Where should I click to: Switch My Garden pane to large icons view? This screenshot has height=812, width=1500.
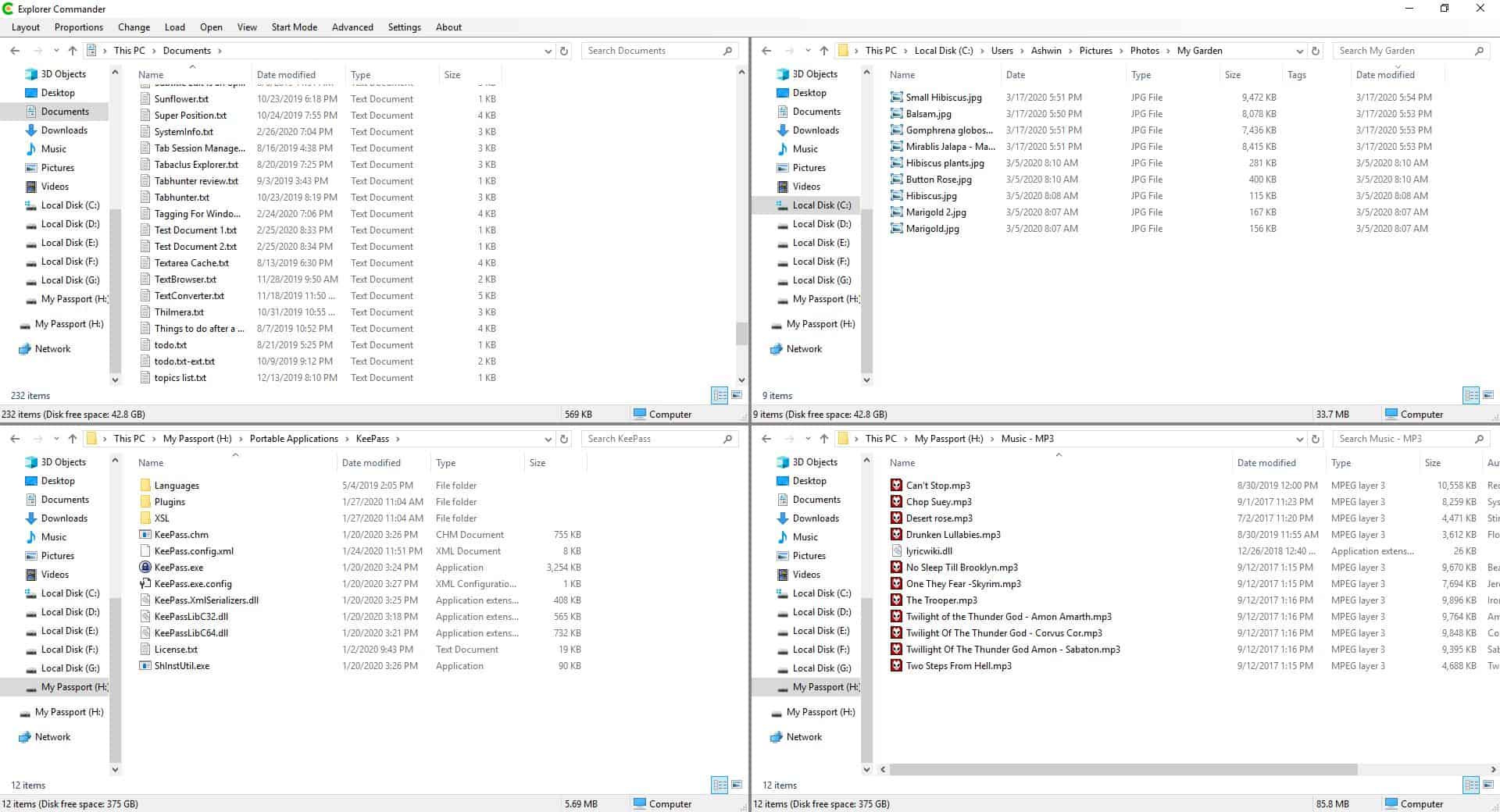[1487, 395]
